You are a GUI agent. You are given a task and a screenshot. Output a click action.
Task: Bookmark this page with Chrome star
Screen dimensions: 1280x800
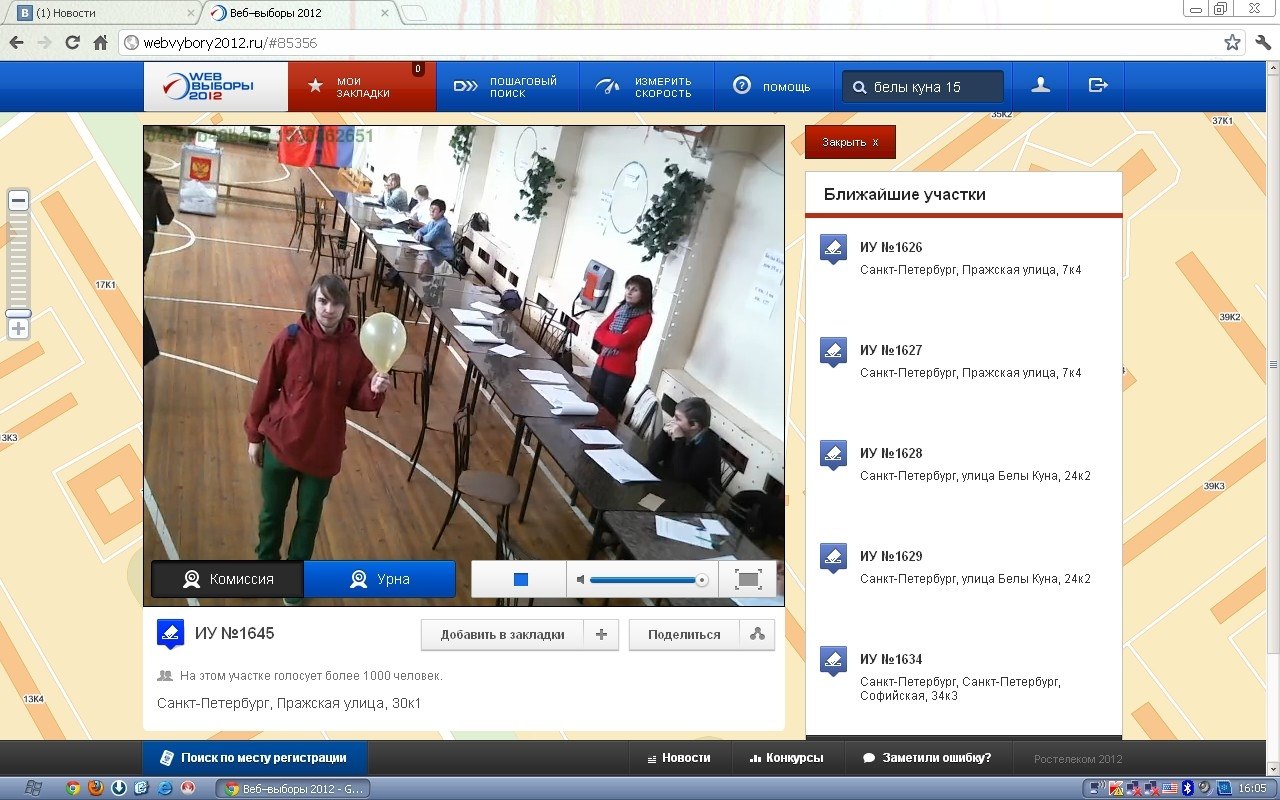click(1232, 43)
